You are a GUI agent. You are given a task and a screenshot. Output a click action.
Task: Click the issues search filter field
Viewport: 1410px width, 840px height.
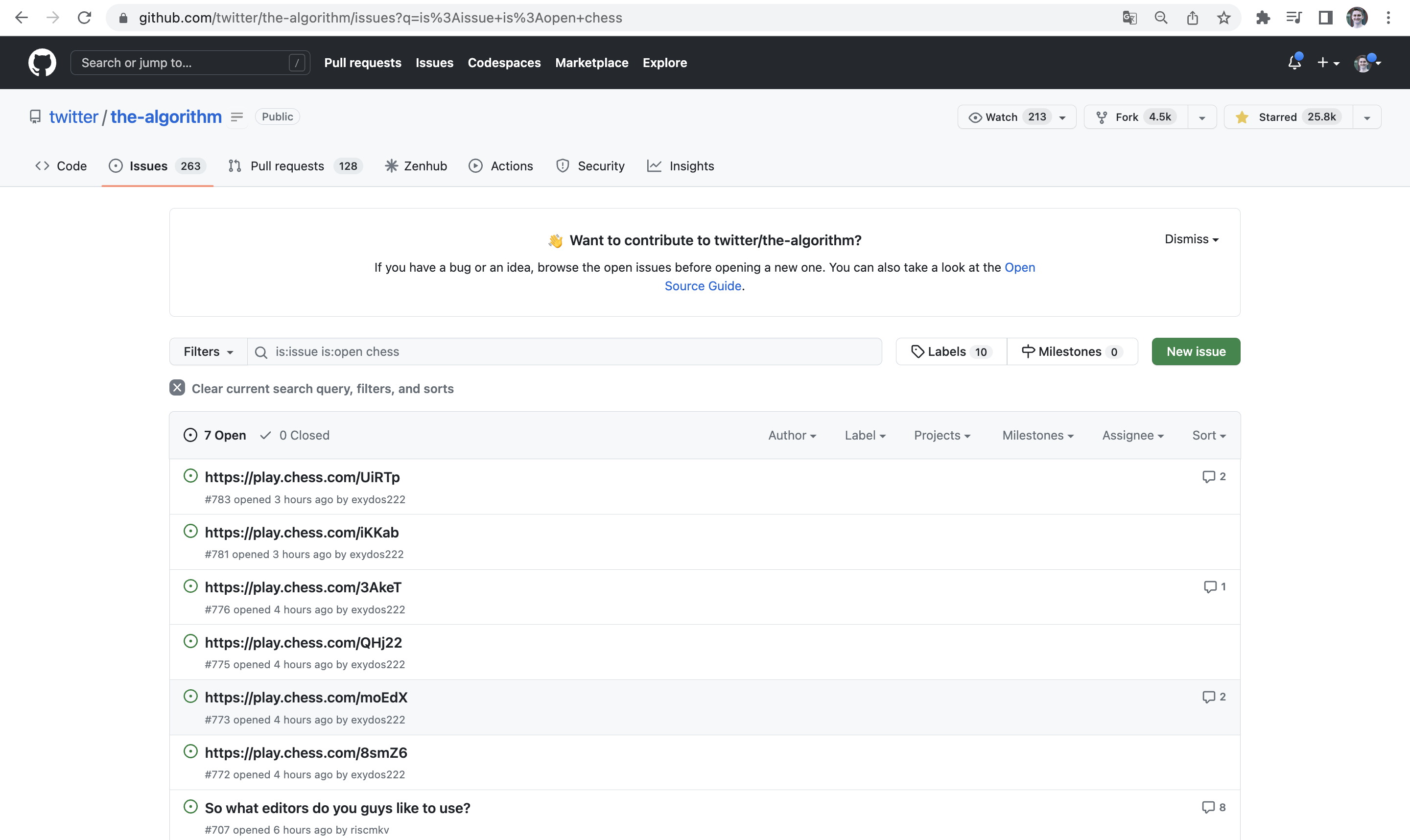pos(566,351)
